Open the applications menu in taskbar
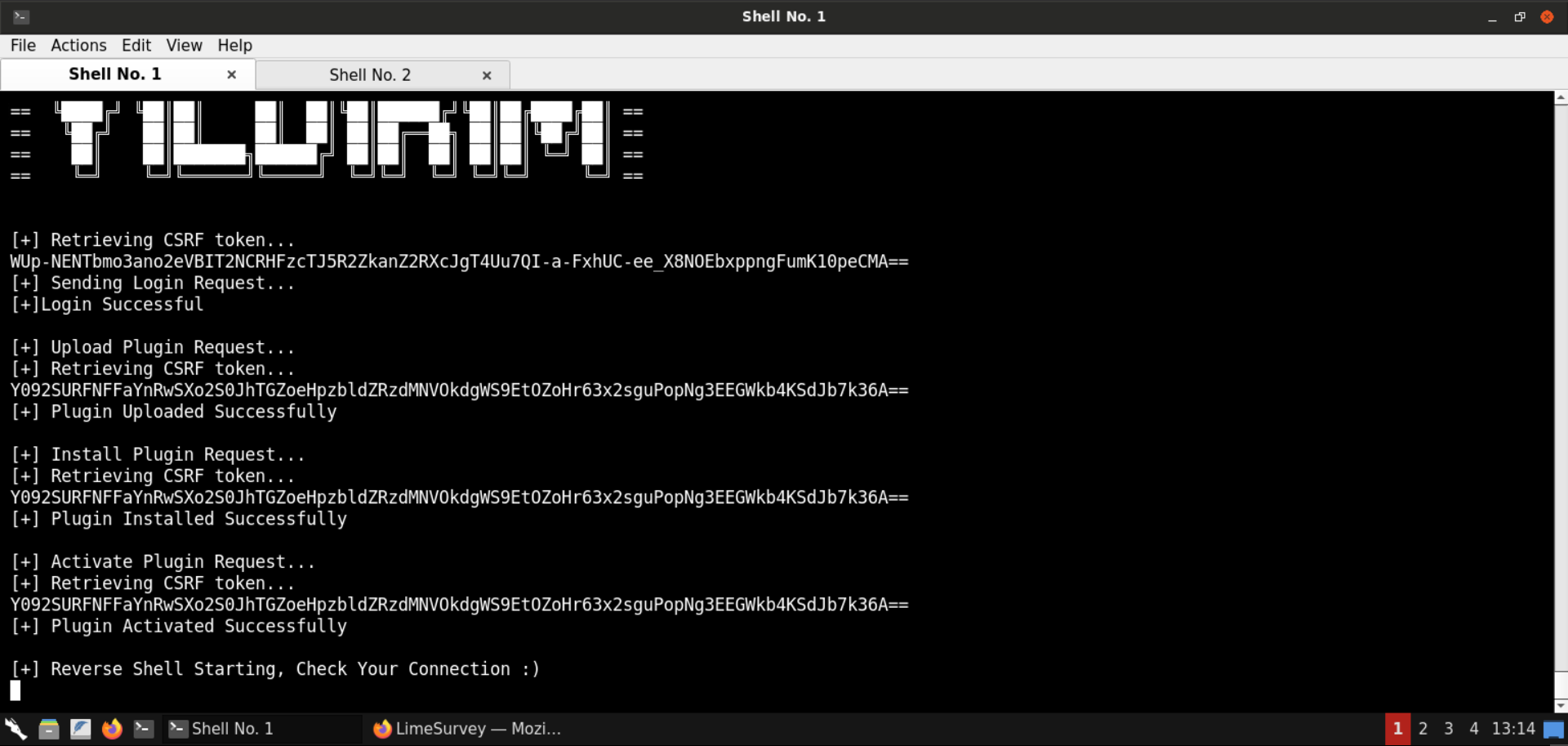1568x746 pixels. click(x=16, y=729)
